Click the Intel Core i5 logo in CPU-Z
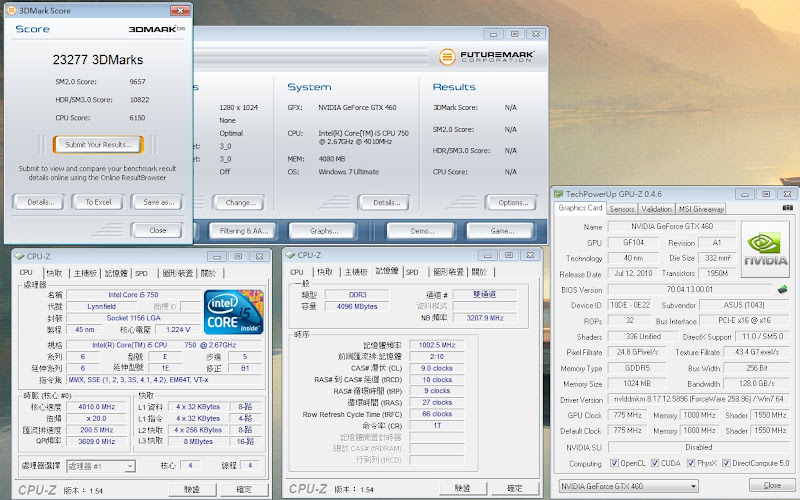Viewport: 800px width, 500px height. coord(234,312)
